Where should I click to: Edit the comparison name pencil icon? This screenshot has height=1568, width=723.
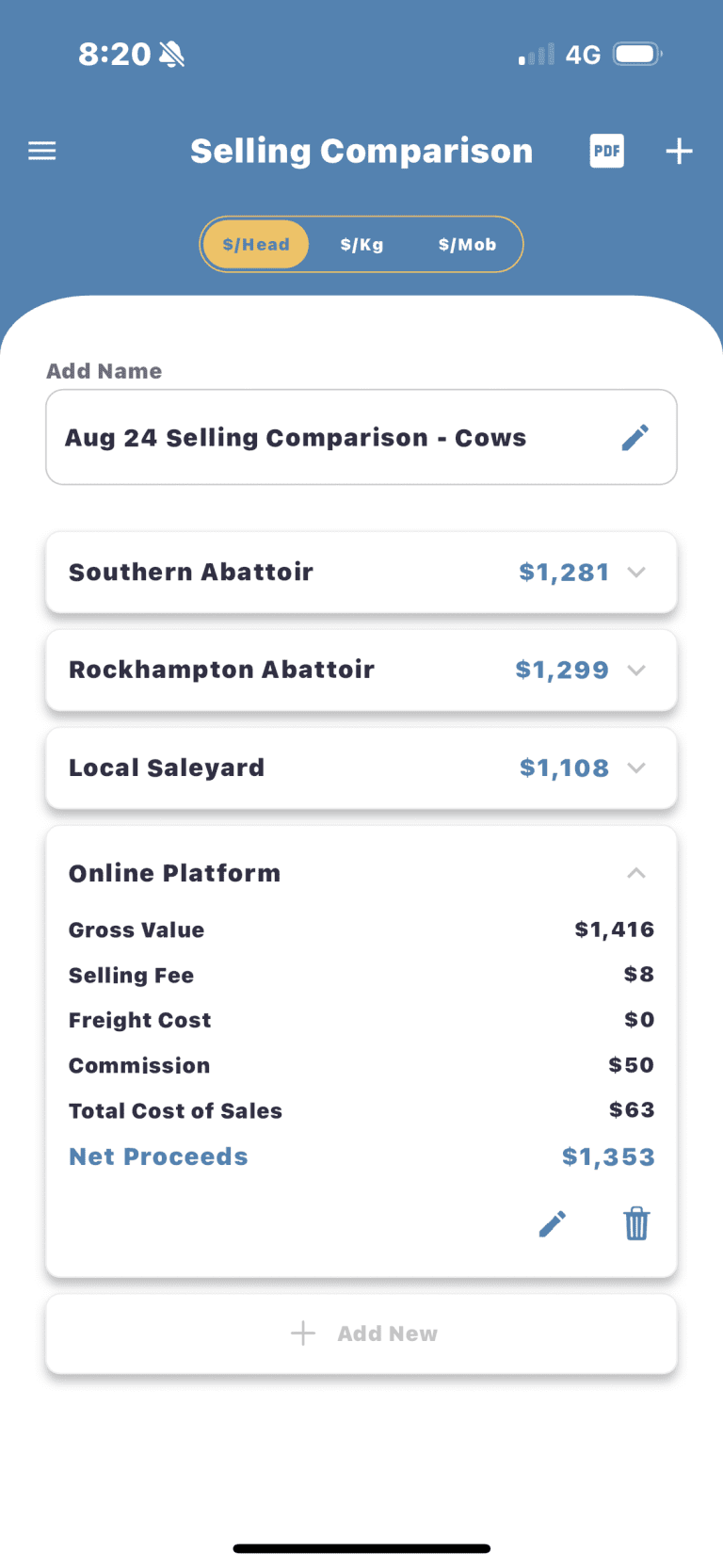click(635, 437)
